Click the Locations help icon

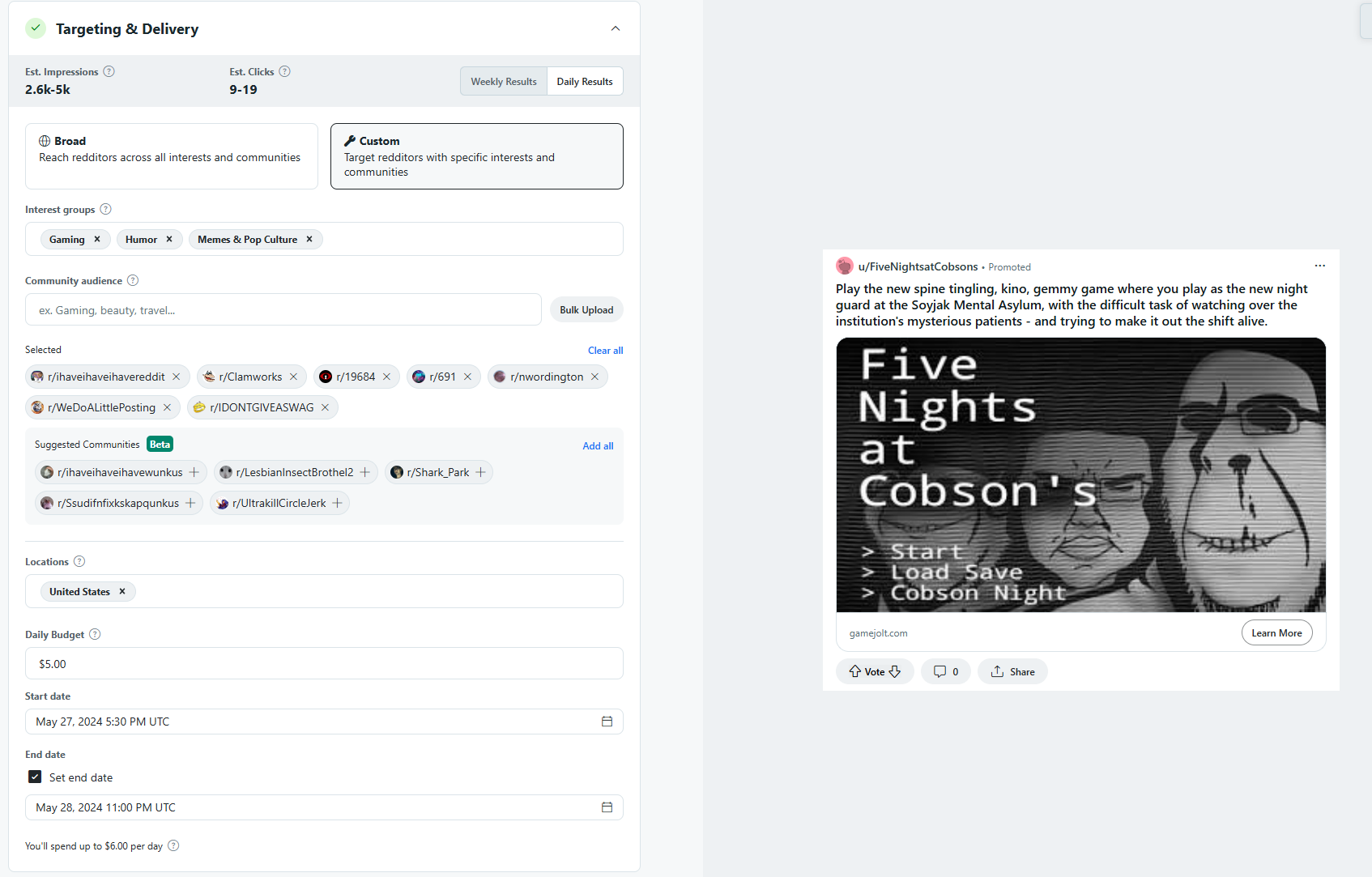click(79, 561)
